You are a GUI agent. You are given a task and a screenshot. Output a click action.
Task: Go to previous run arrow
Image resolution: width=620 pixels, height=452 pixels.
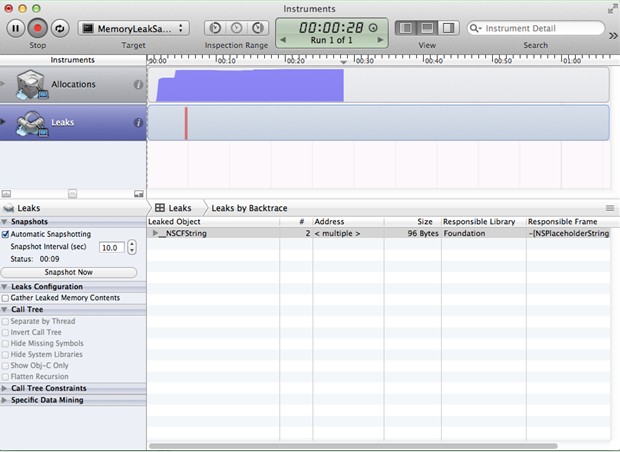(x=283, y=40)
